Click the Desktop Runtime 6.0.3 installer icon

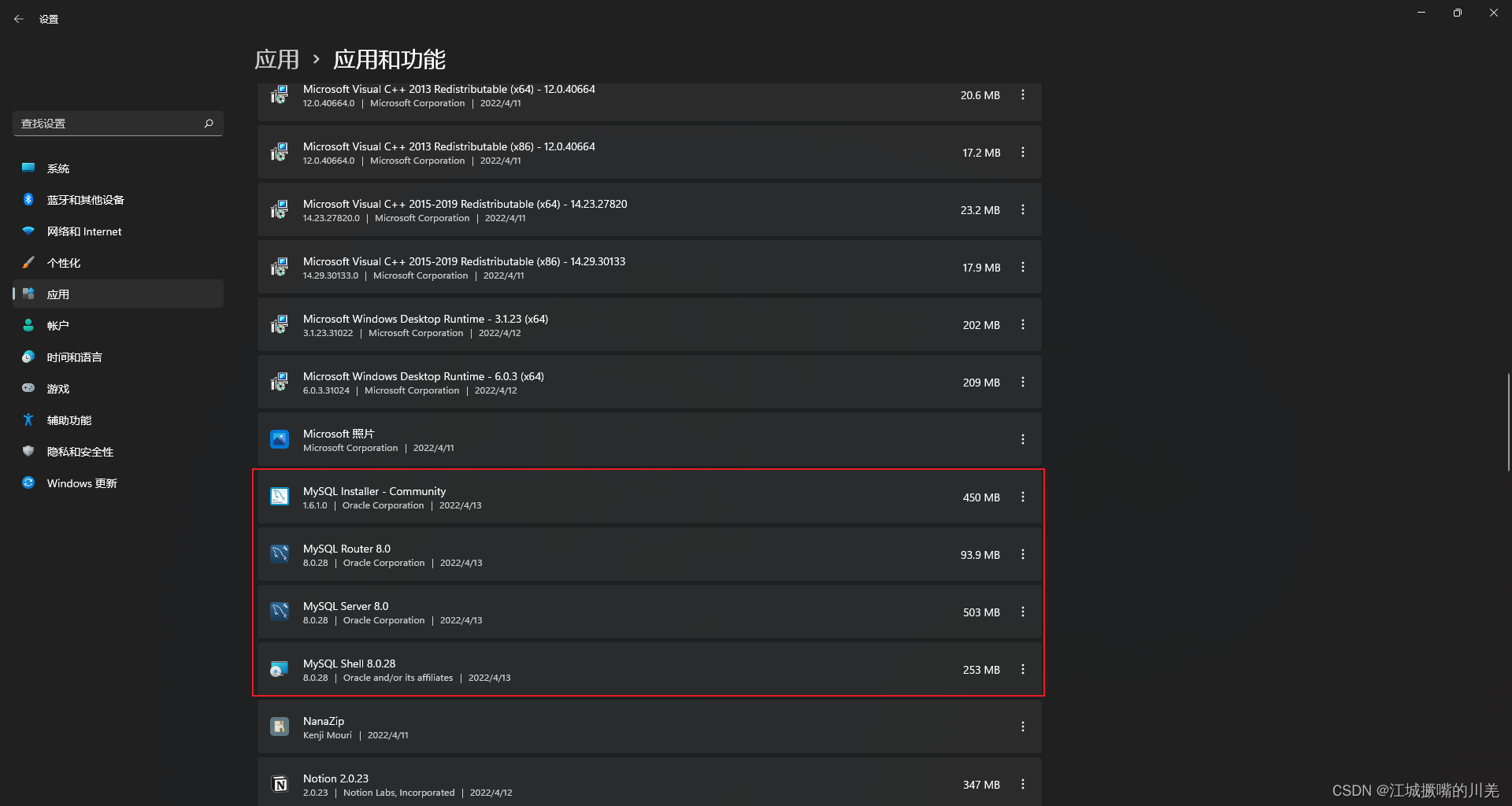280,382
